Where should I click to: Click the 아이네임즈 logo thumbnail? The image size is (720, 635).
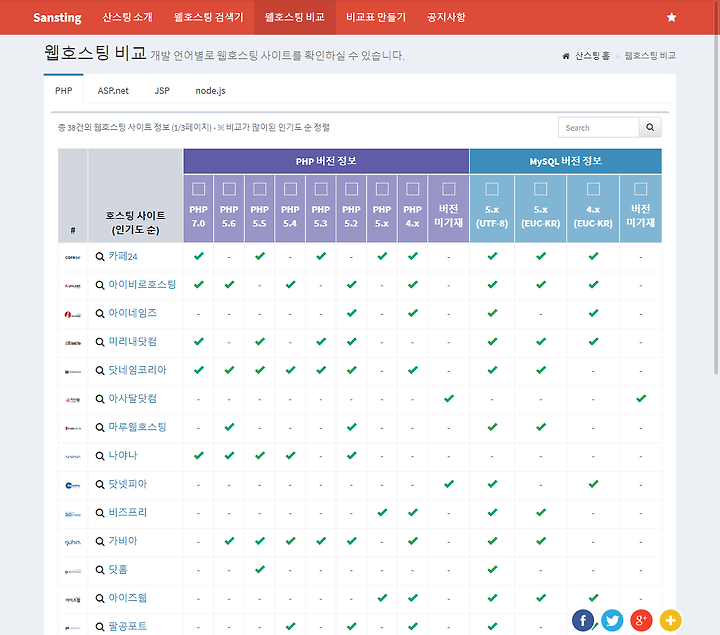click(x=73, y=315)
